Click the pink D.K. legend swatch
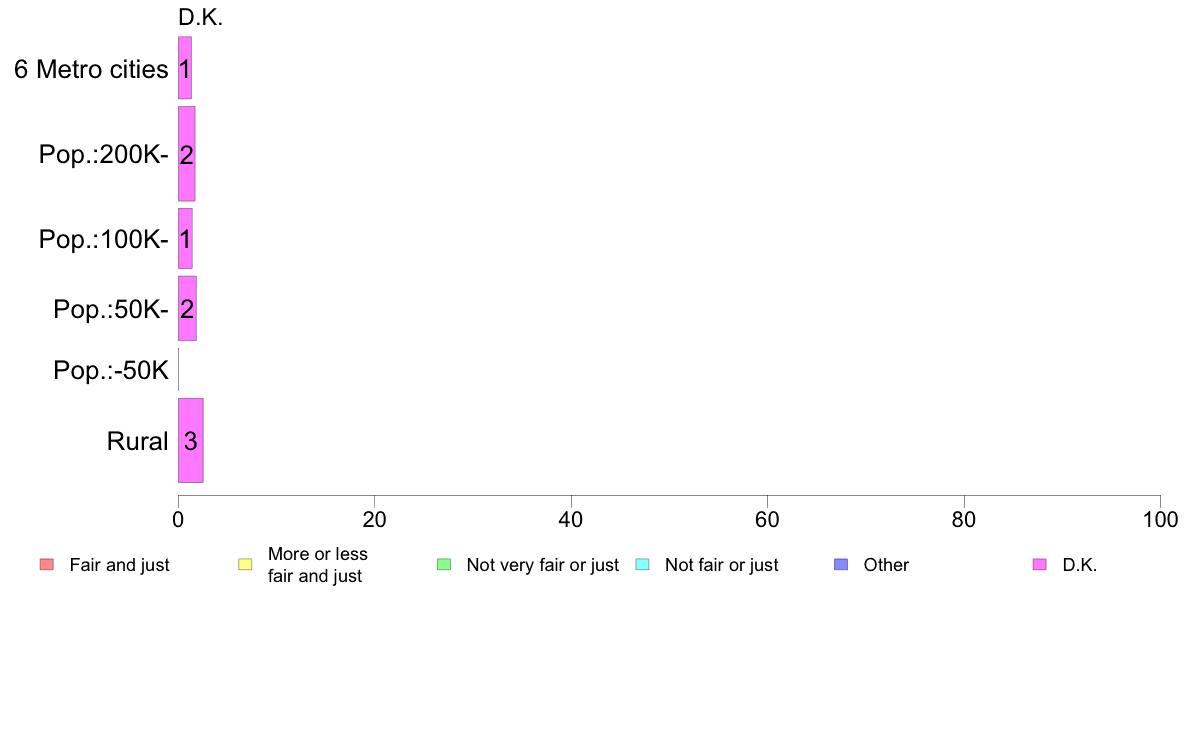Viewport: 1188px width, 736px height. (1040, 565)
